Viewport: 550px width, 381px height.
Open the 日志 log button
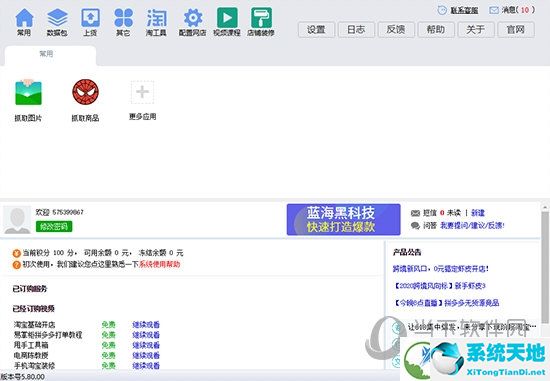(x=356, y=29)
